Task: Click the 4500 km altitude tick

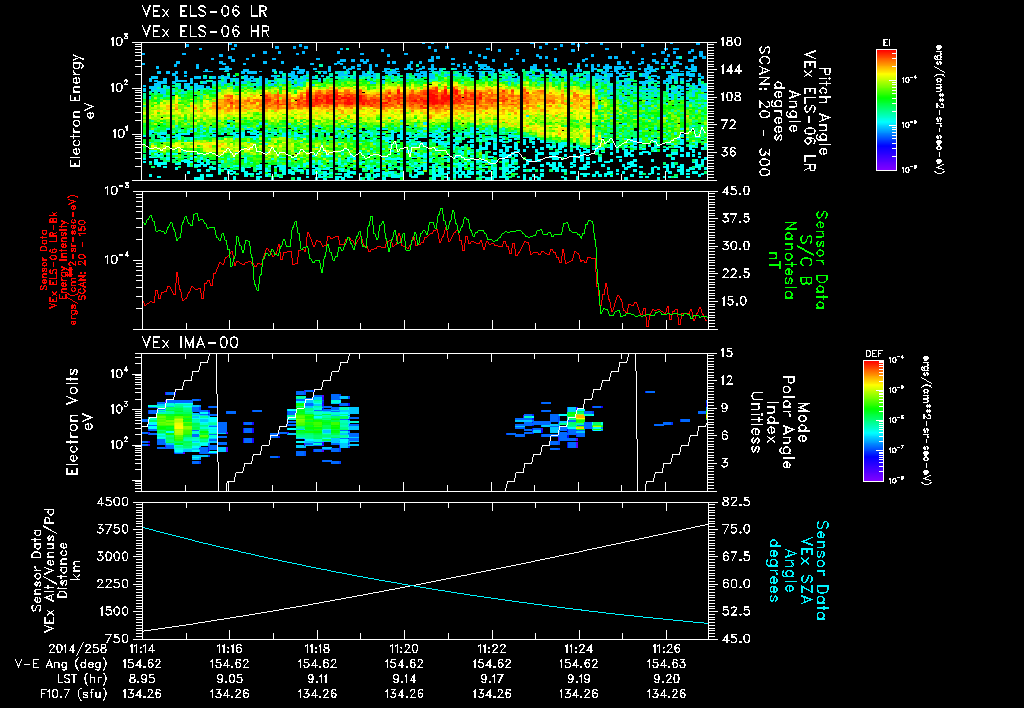Action: click(112, 502)
